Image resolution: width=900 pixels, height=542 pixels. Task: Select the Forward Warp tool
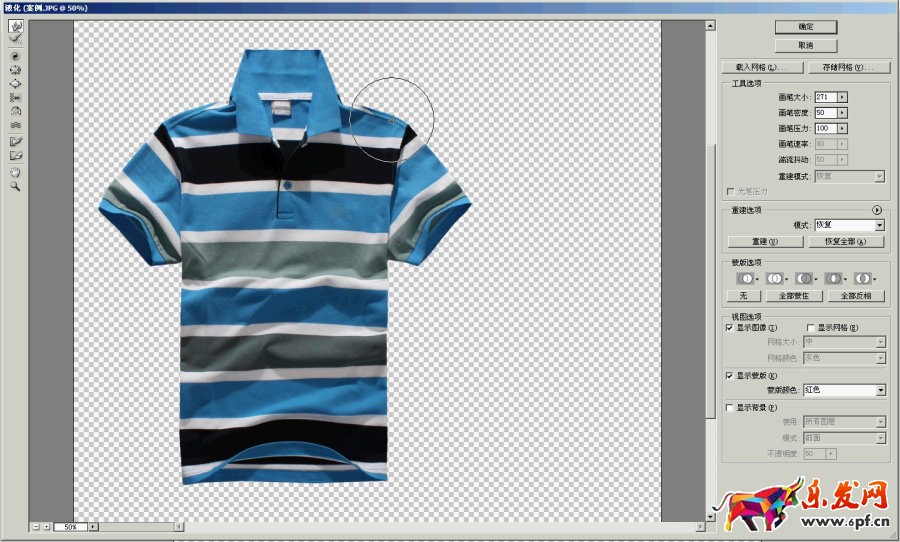[16, 27]
